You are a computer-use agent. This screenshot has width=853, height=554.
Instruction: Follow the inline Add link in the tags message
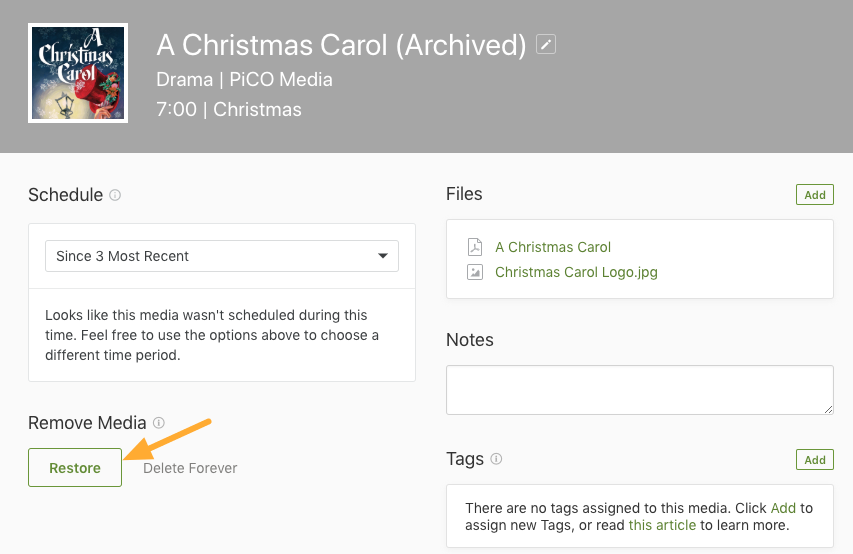click(x=783, y=508)
